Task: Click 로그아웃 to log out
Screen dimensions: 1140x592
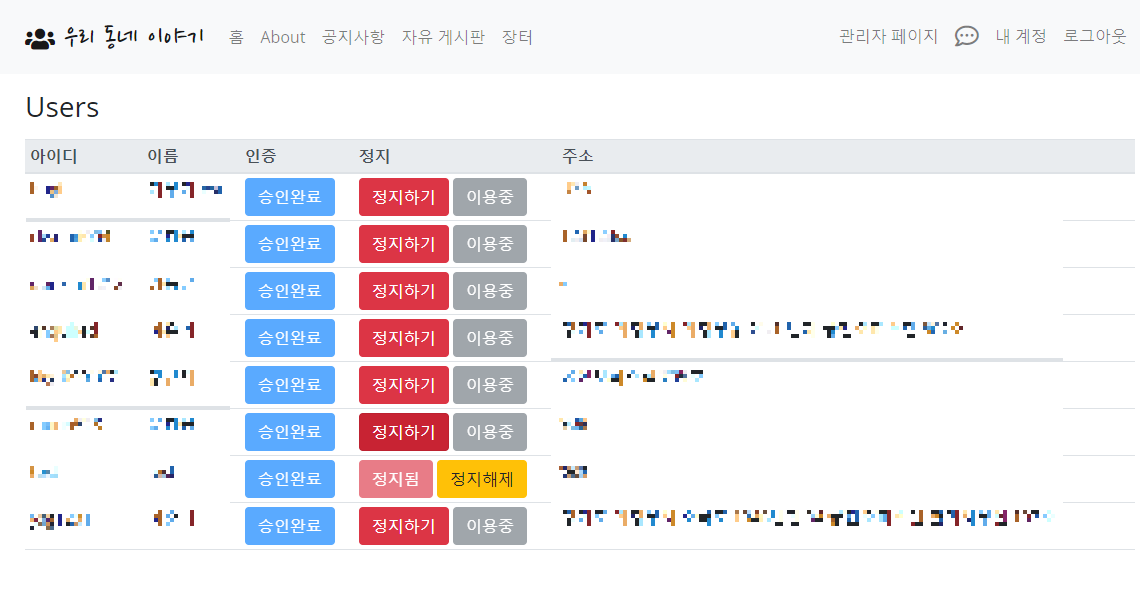Action: point(1093,36)
